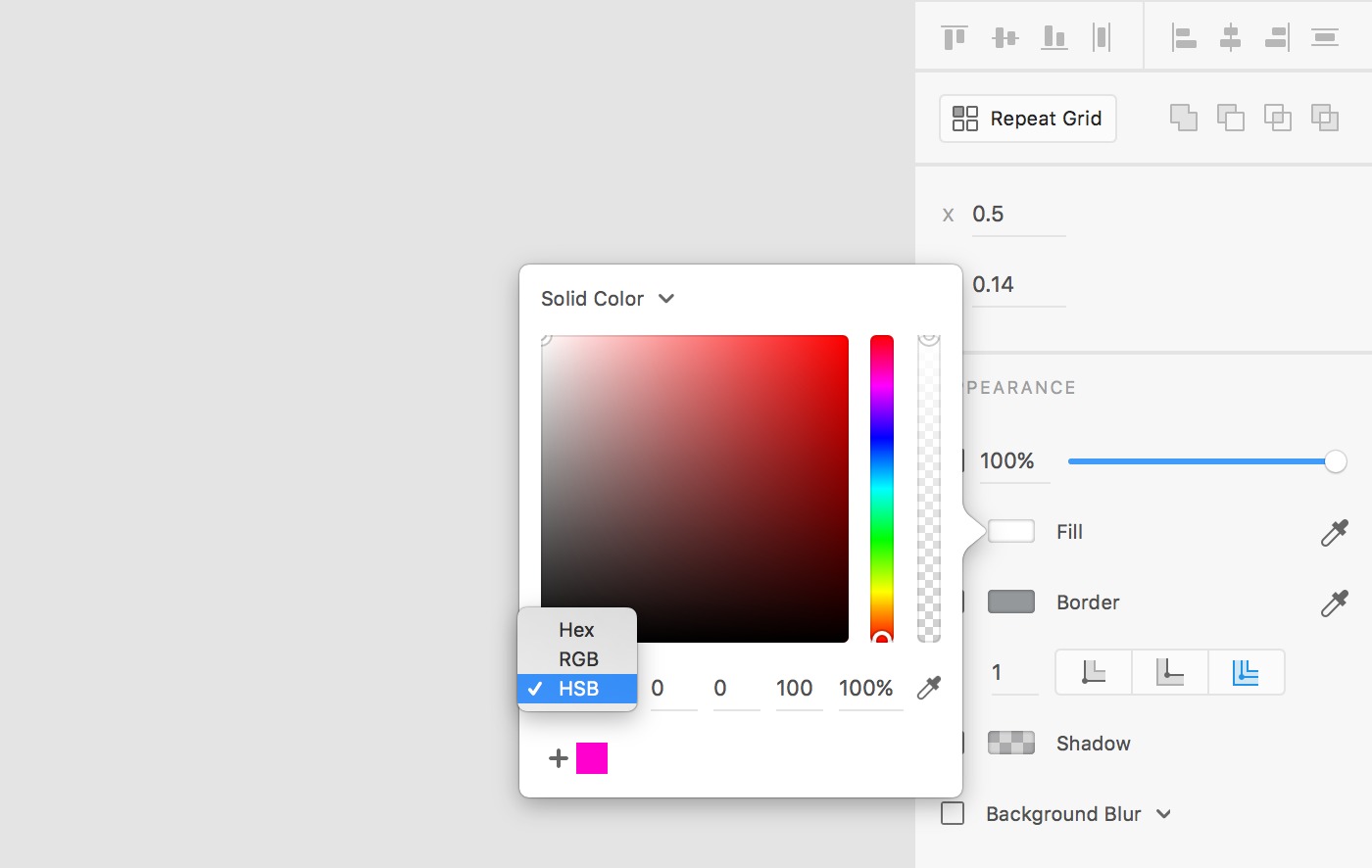
Task: Pick fill color with eyedropper
Action: (1334, 532)
